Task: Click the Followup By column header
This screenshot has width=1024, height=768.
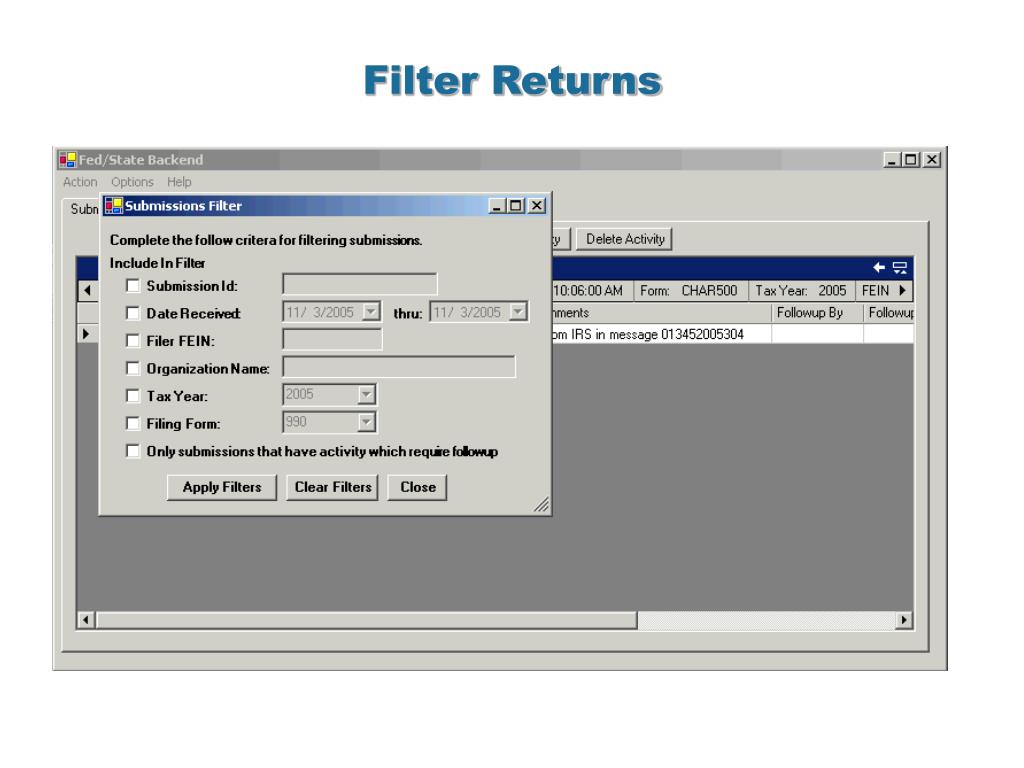Action: click(x=817, y=313)
